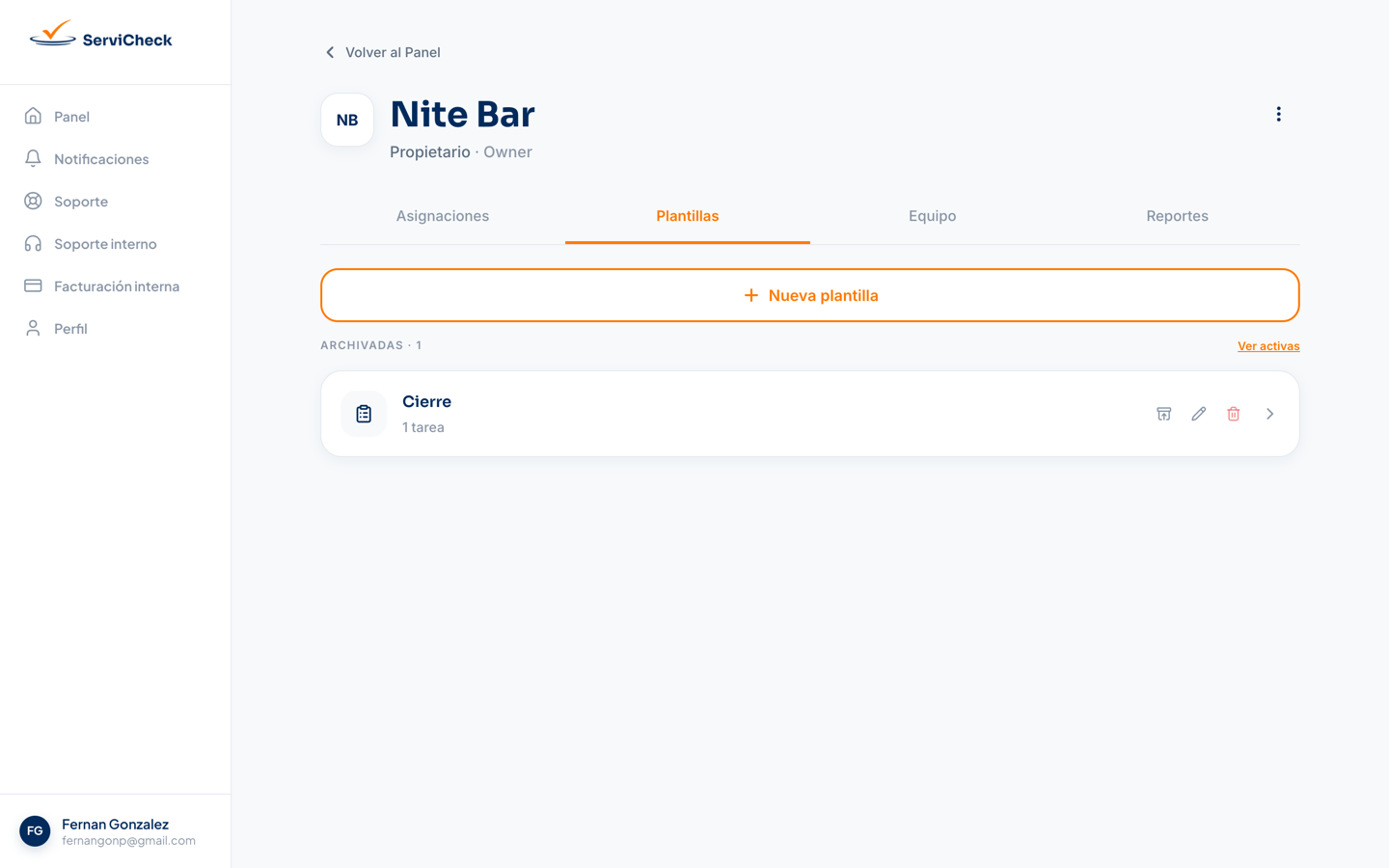Screen dimensions: 1389x868
Task: Open the Perfil sidebar item
Action: click(116, 328)
